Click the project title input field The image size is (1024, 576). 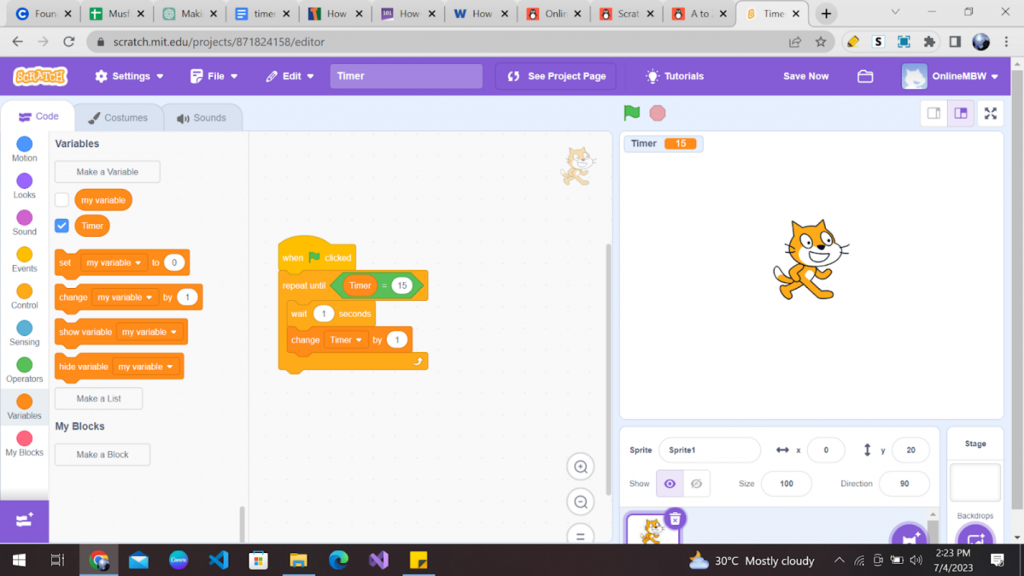coord(406,75)
